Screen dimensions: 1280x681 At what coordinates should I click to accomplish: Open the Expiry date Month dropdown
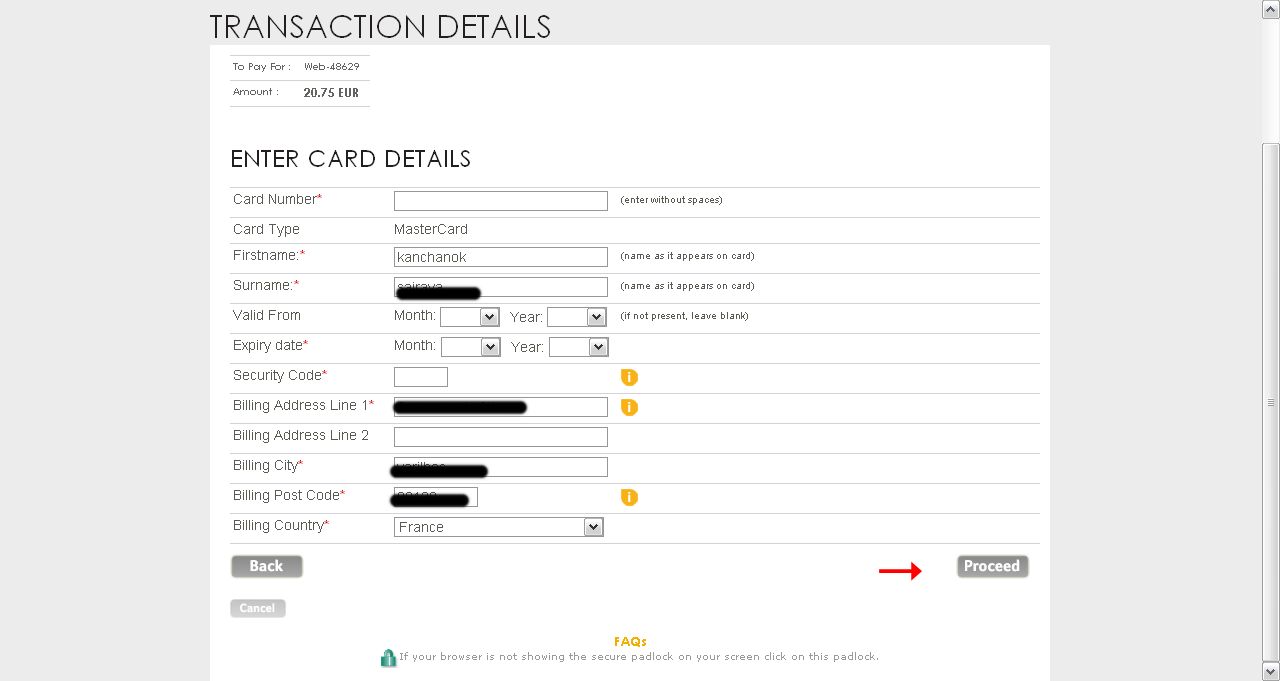tap(470, 347)
